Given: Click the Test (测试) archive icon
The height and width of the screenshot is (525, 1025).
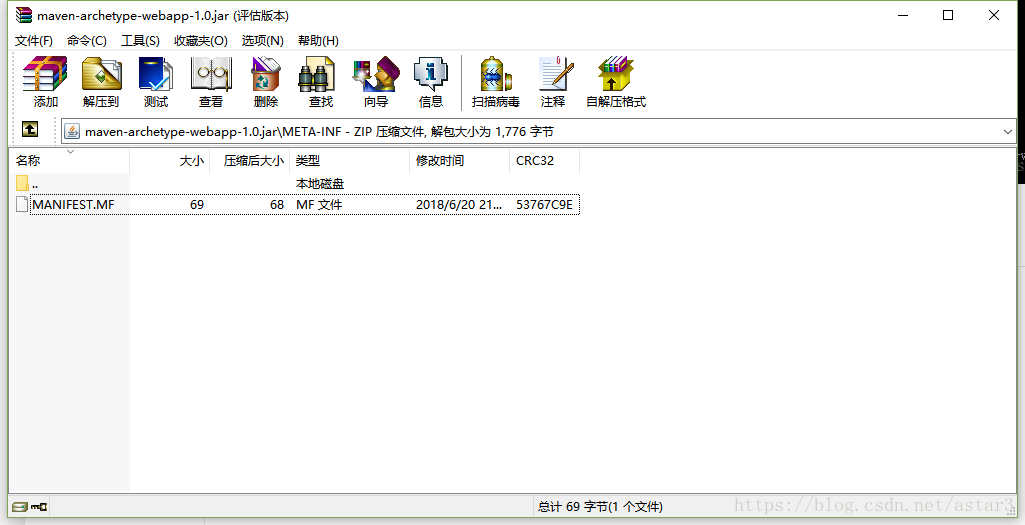Looking at the screenshot, I should pos(156,74).
